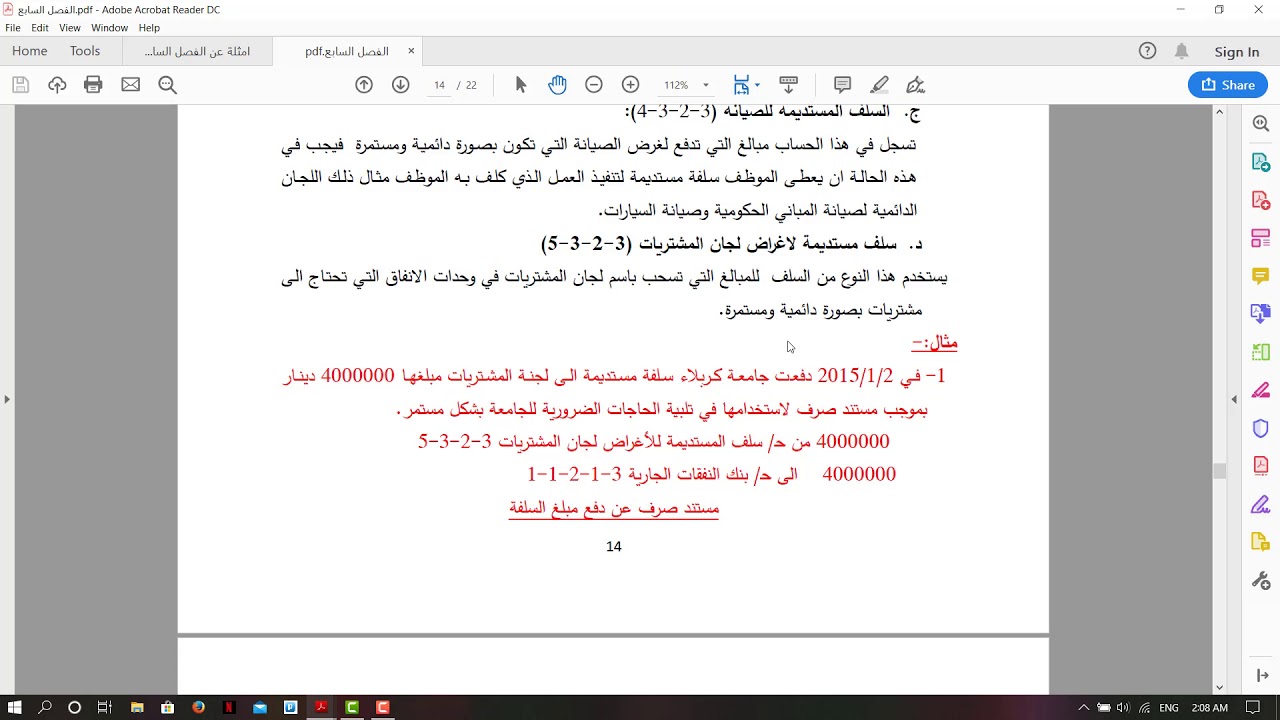
Task: Click the ENG language indicator
Action: [1169, 708]
